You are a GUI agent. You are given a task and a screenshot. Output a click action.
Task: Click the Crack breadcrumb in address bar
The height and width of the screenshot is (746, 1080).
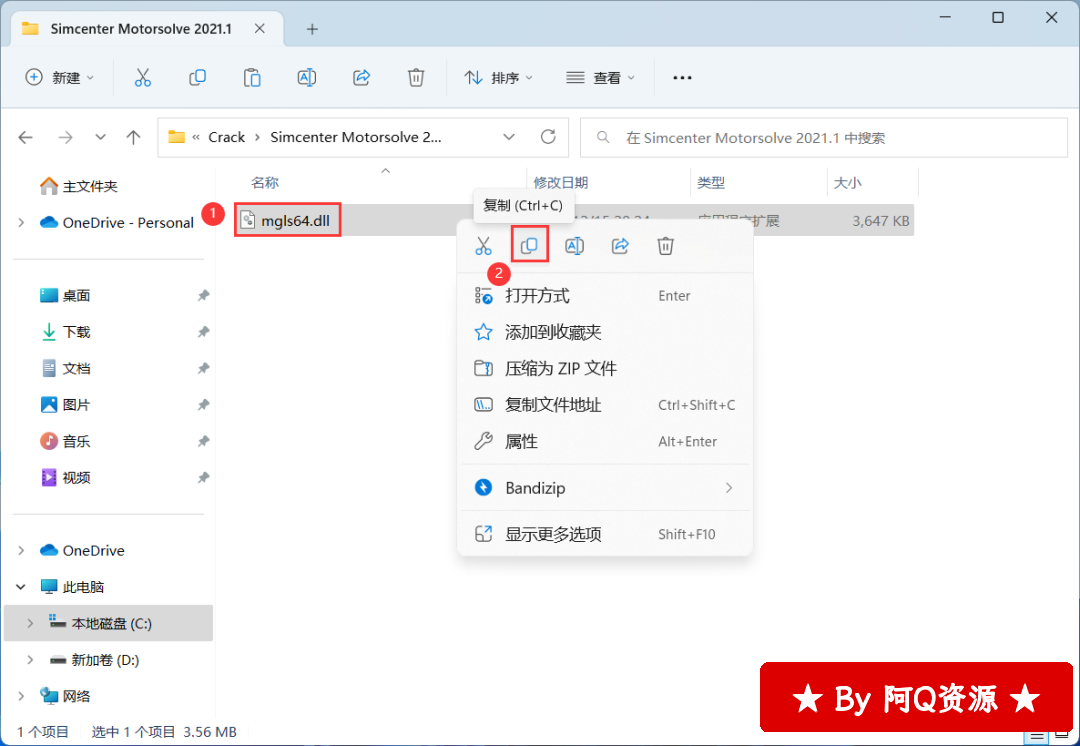coord(227,137)
